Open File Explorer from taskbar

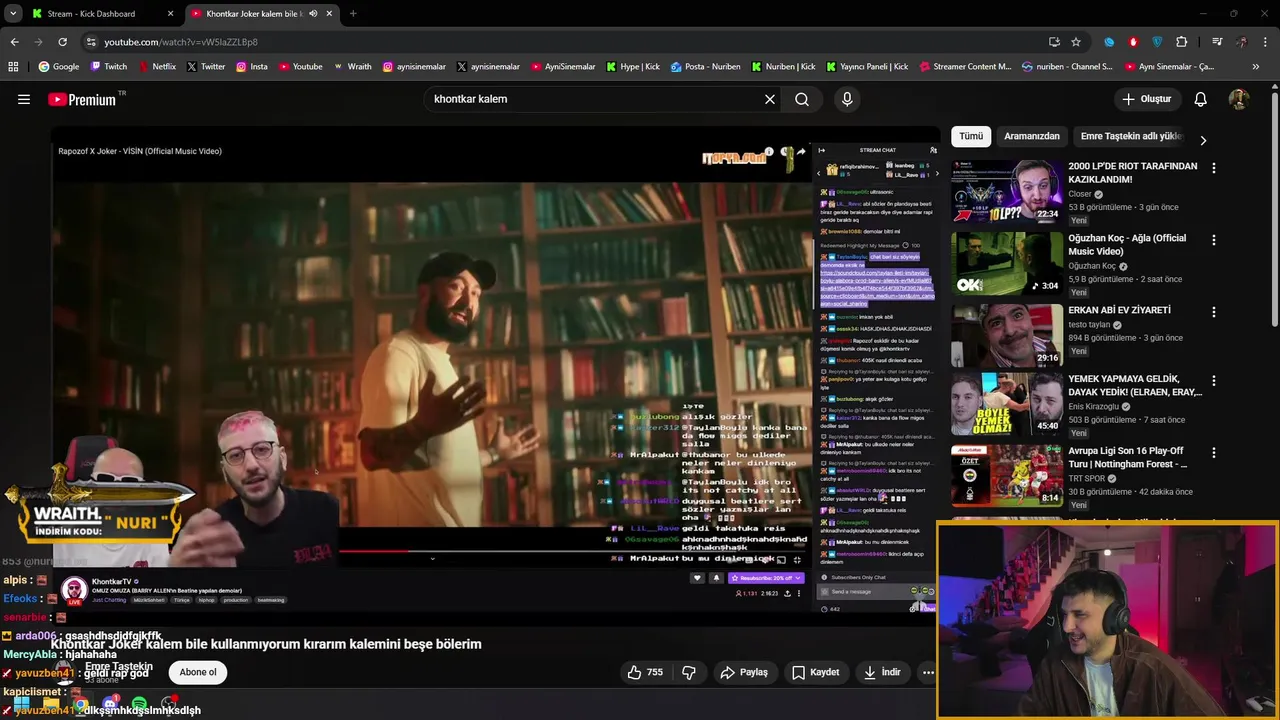pyautogui.click(x=52, y=705)
